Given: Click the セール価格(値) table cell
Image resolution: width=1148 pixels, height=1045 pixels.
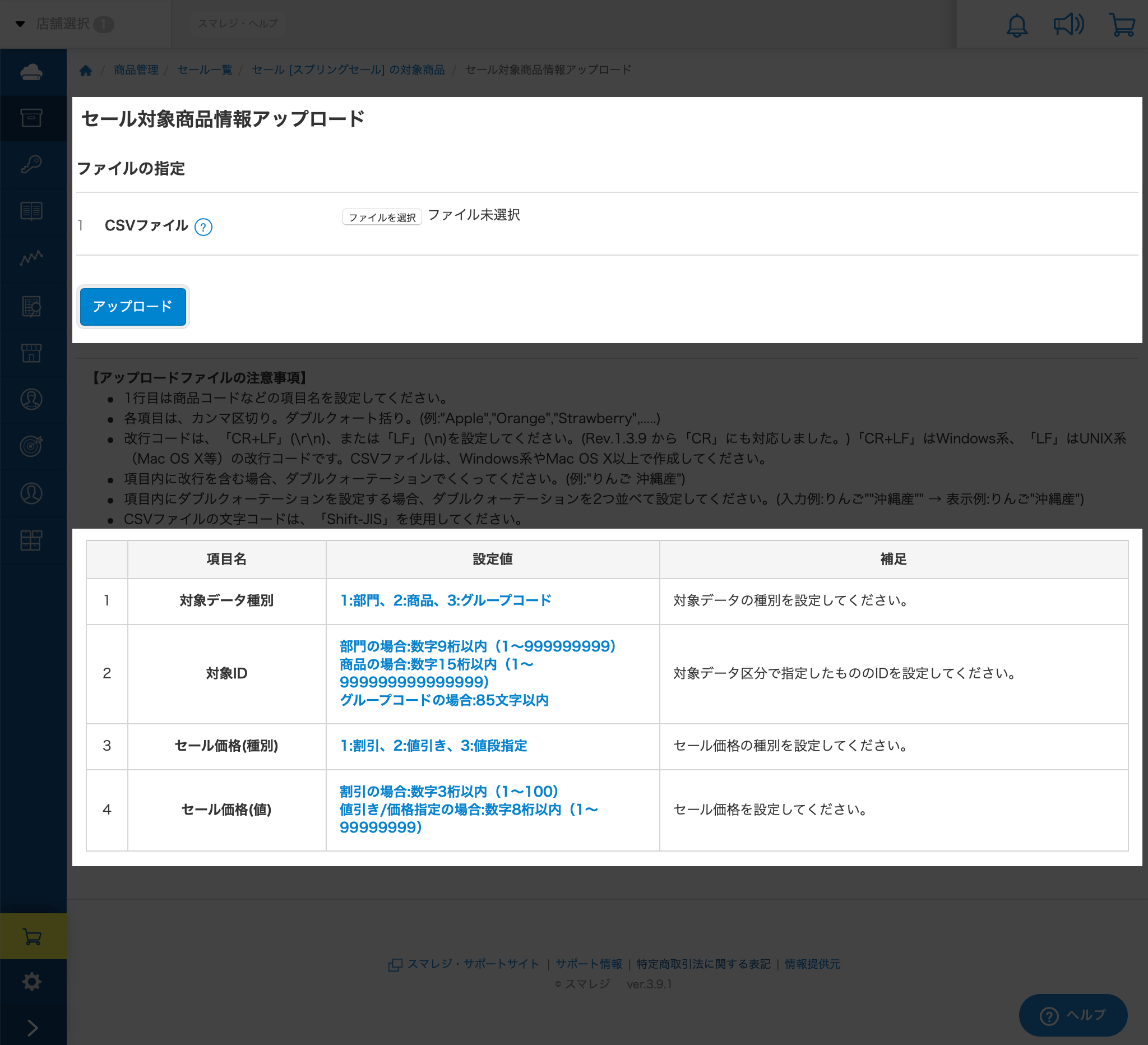Looking at the screenshot, I should point(226,810).
